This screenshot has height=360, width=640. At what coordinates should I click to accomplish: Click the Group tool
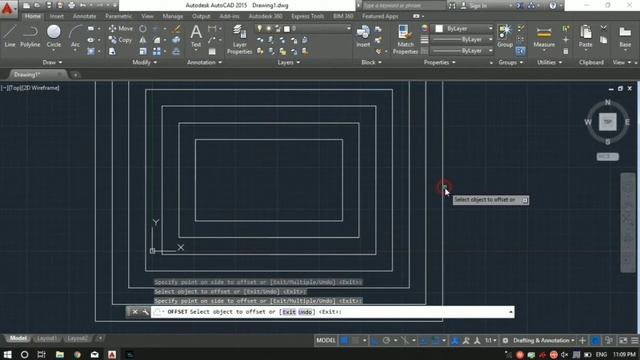coord(505,36)
